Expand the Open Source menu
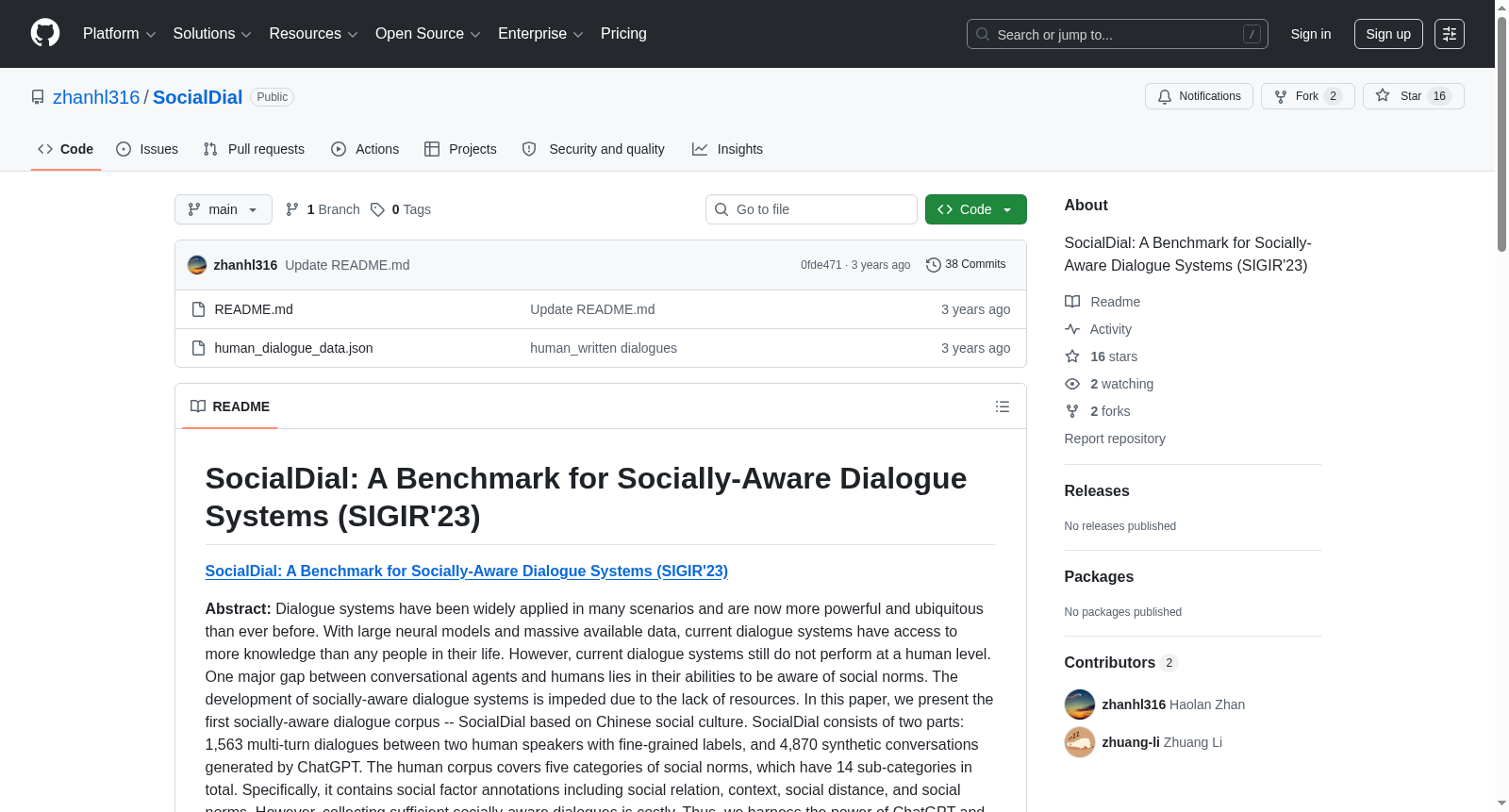The width and height of the screenshot is (1509, 812). (428, 34)
